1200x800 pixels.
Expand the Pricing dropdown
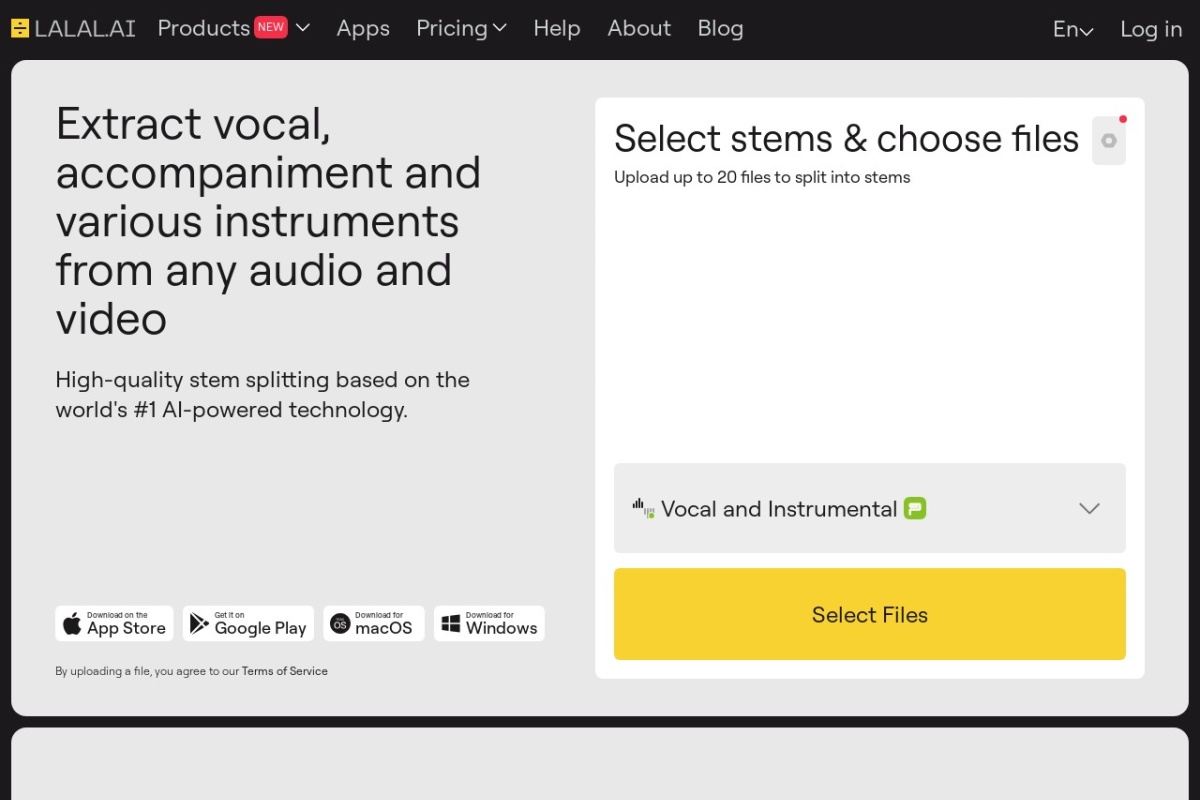tap(461, 29)
